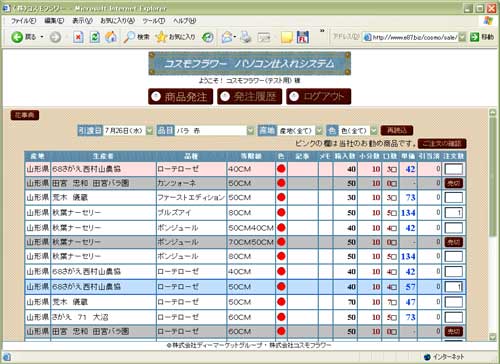The height and width of the screenshot is (364, 500).
Task: Click the page icon in address bar
Action: [367, 37]
